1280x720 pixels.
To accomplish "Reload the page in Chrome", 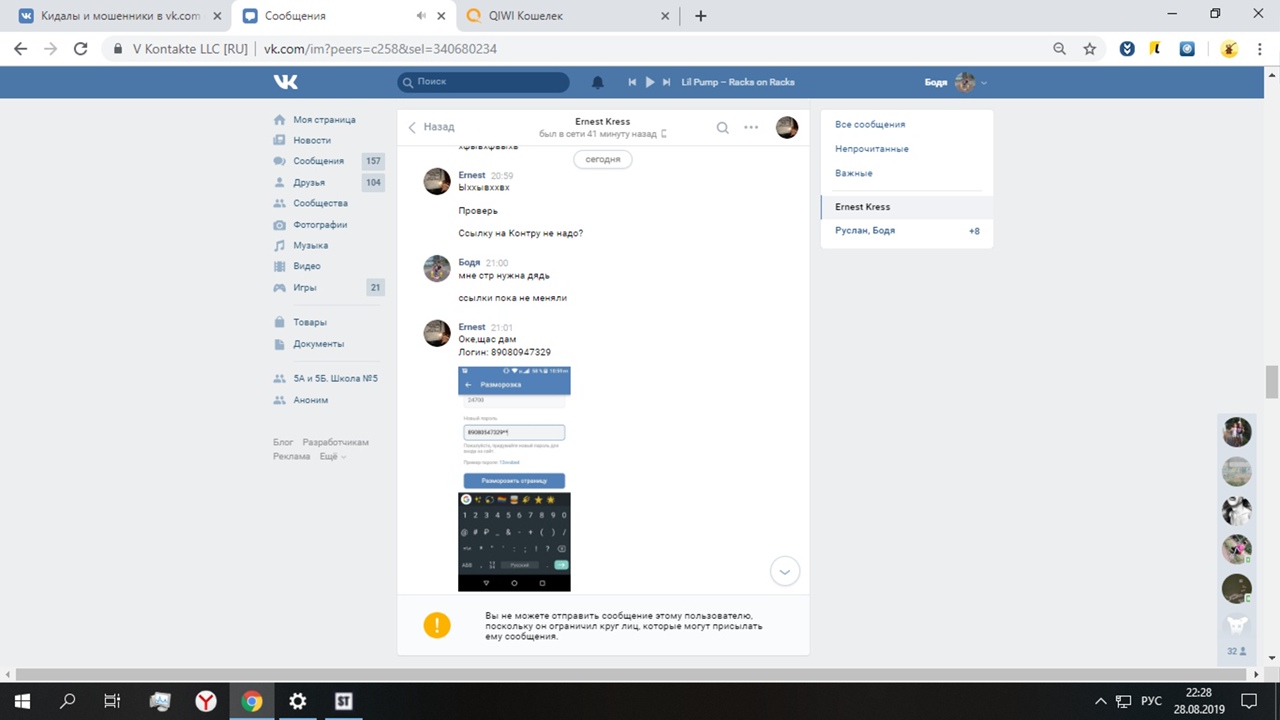I will pyautogui.click(x=81, y=49).
